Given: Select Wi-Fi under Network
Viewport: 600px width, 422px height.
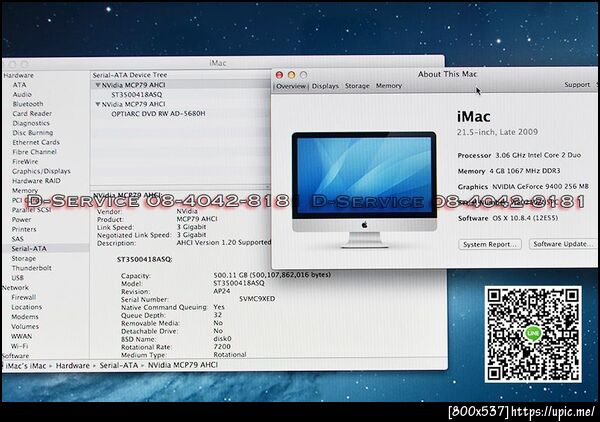Looking at the screenshot, I should [20, 346].
